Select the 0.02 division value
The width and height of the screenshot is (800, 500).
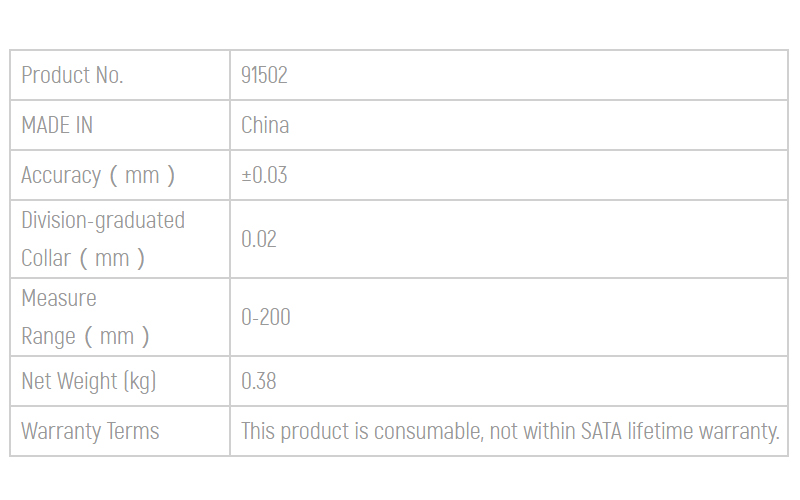(x=259, y=239)
